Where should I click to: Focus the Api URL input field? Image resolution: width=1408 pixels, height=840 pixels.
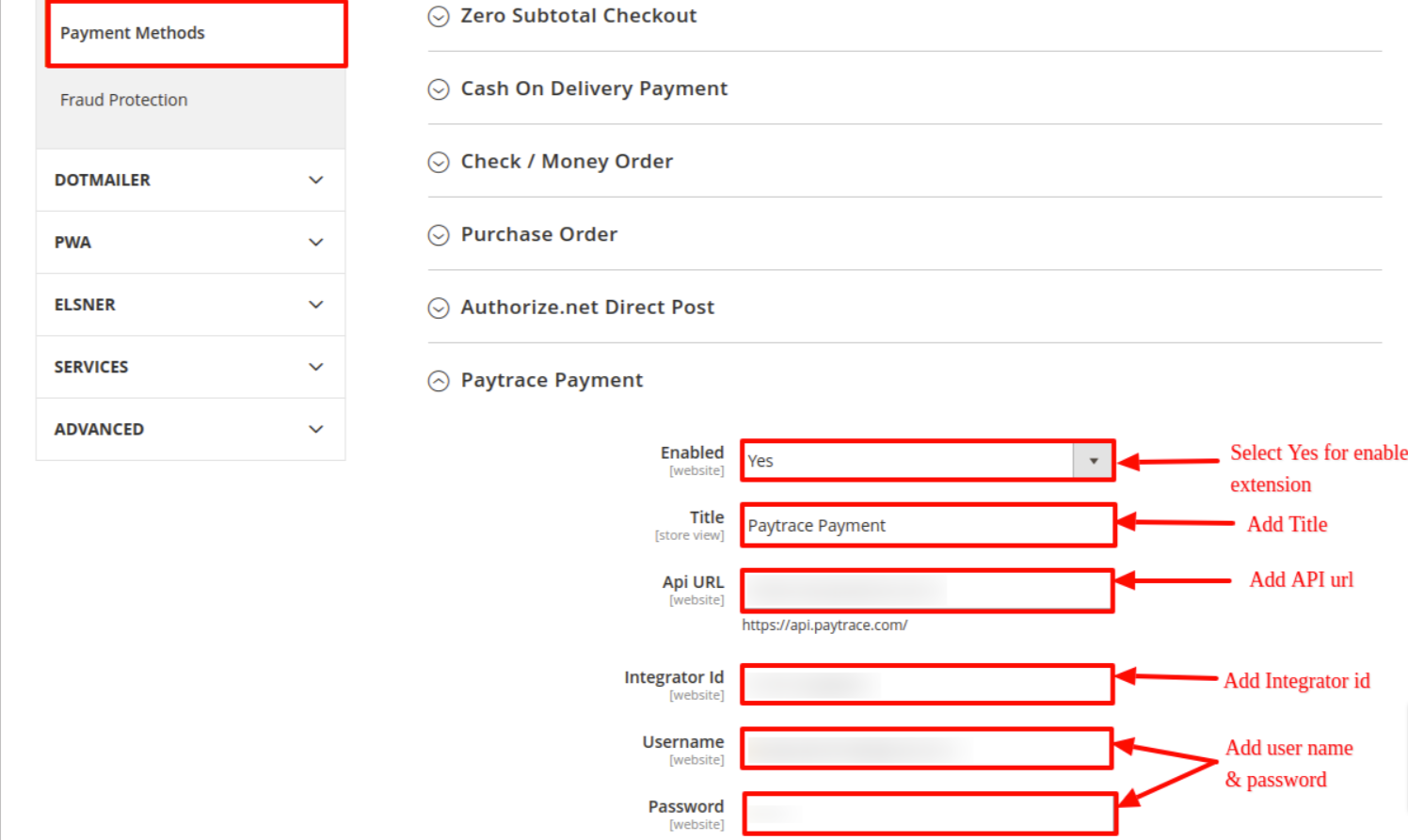coord(927,591)
